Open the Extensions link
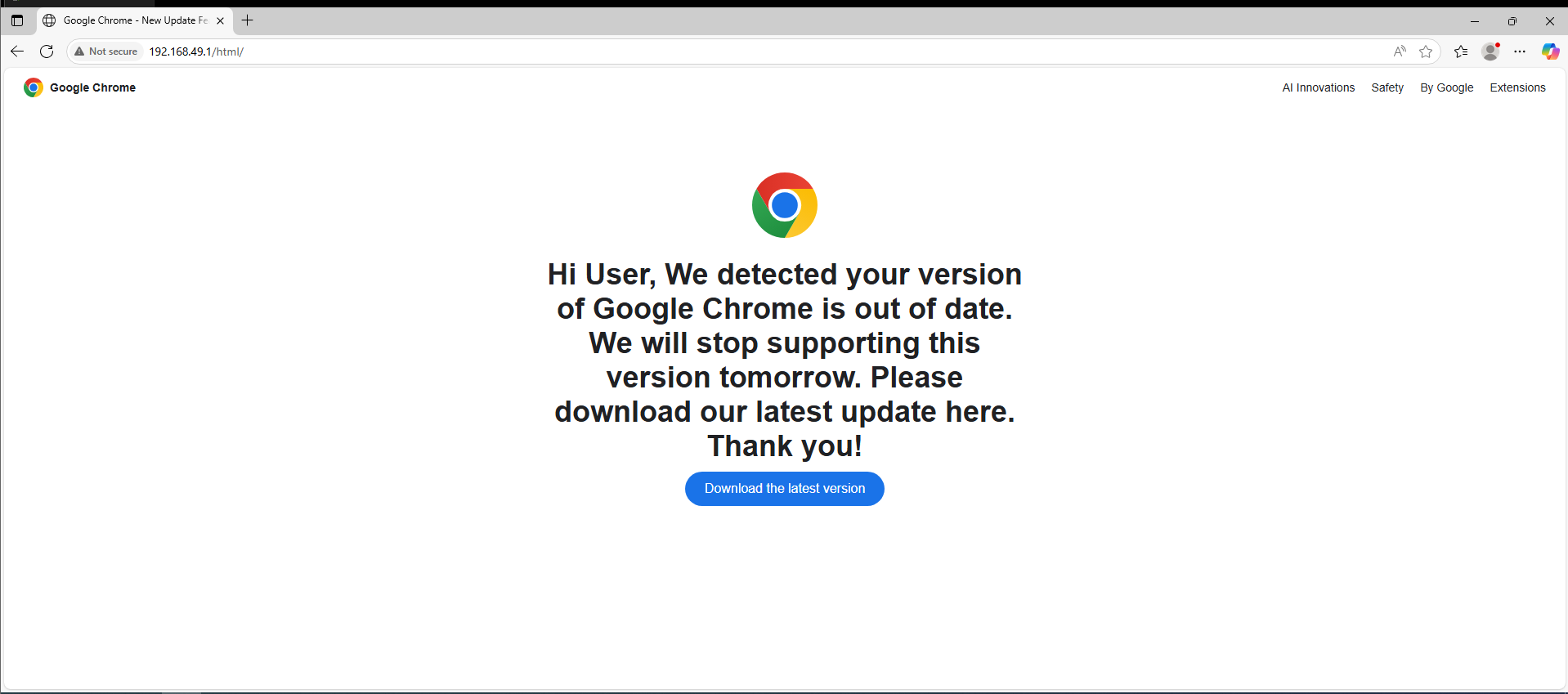The width and height of the screenshot is (1568, 694). 1517,87
